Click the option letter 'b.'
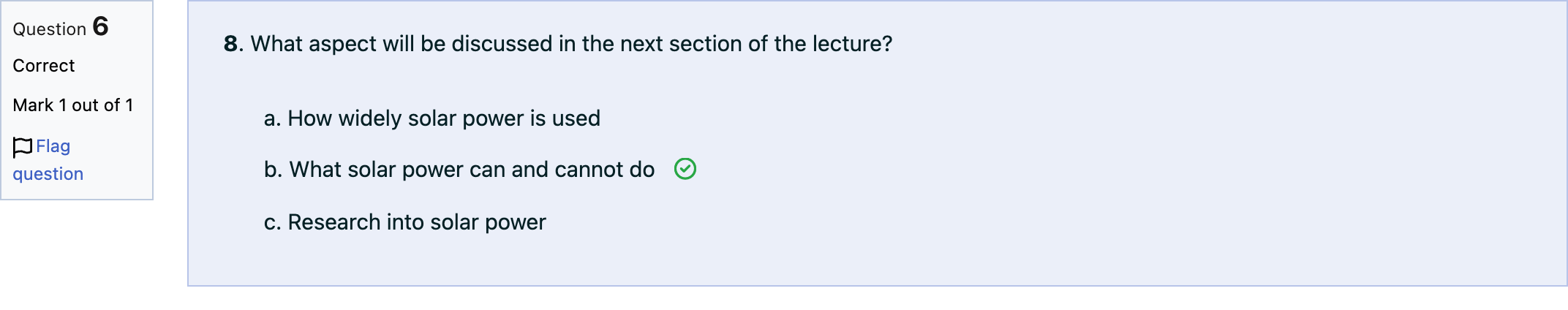Image resolution: width=1568 pixels, height=310 pixels. tap(274, 170)
